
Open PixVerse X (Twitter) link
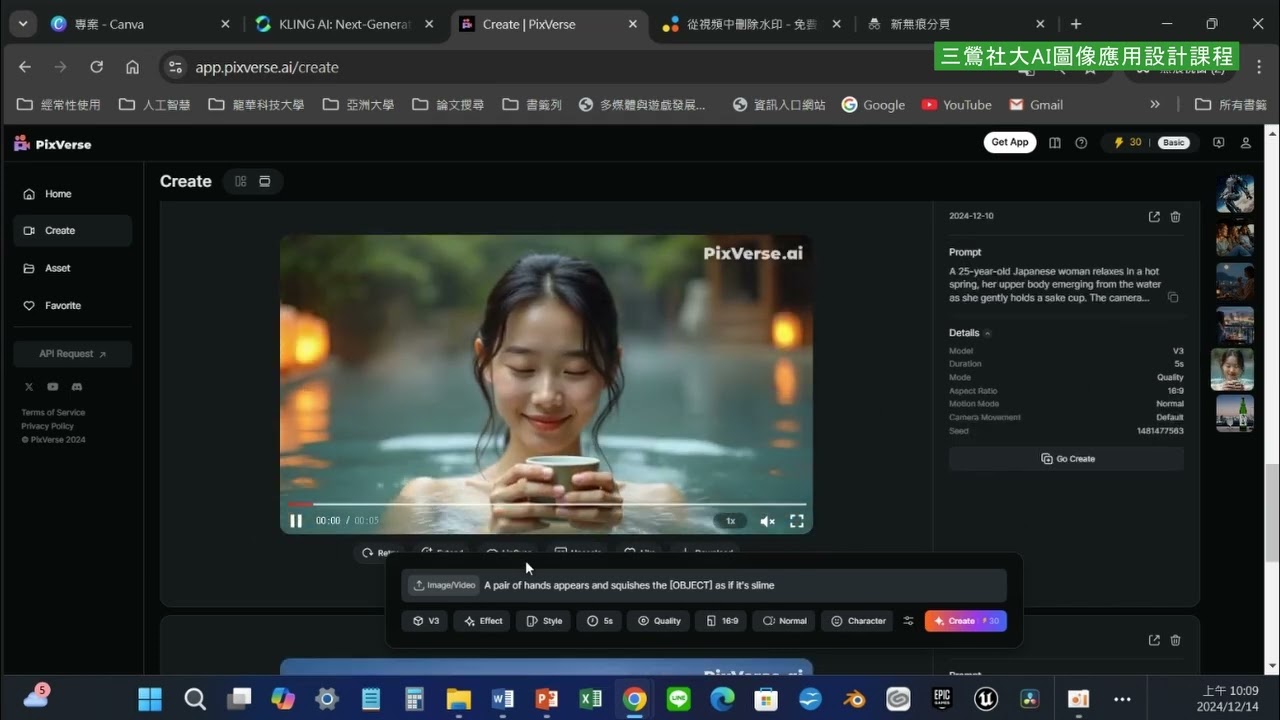28,387
